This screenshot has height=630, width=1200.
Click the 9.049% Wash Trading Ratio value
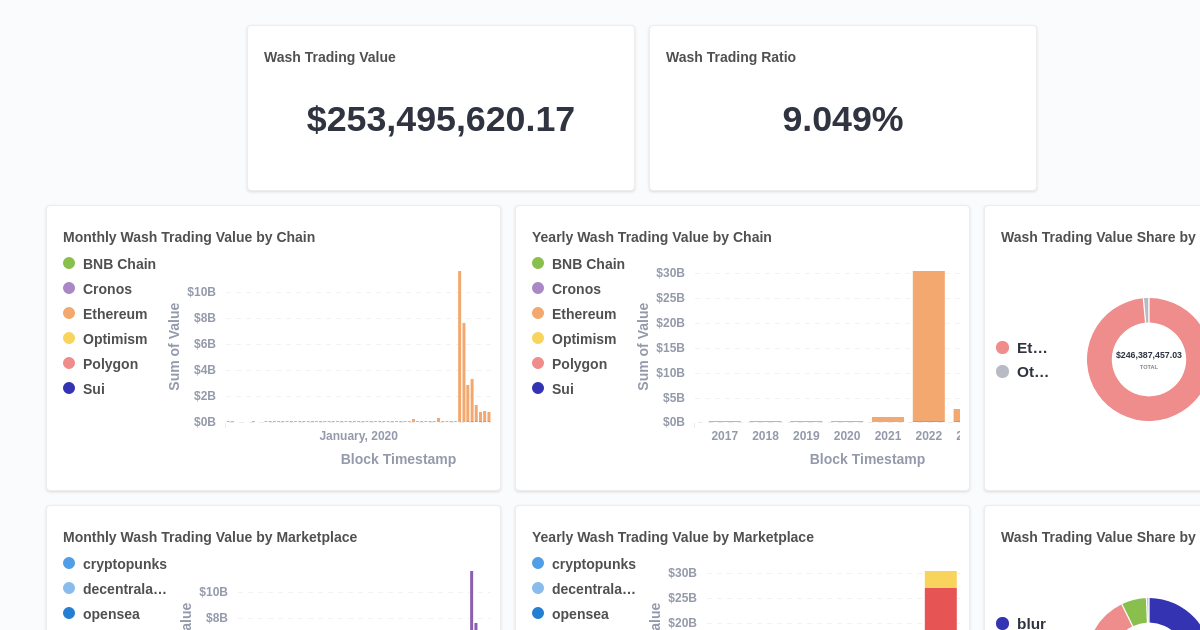point(843,119)
